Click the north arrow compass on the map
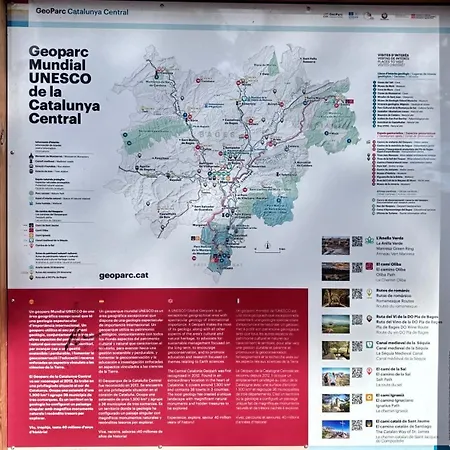 pyautogui.click(x=268, y=246)
